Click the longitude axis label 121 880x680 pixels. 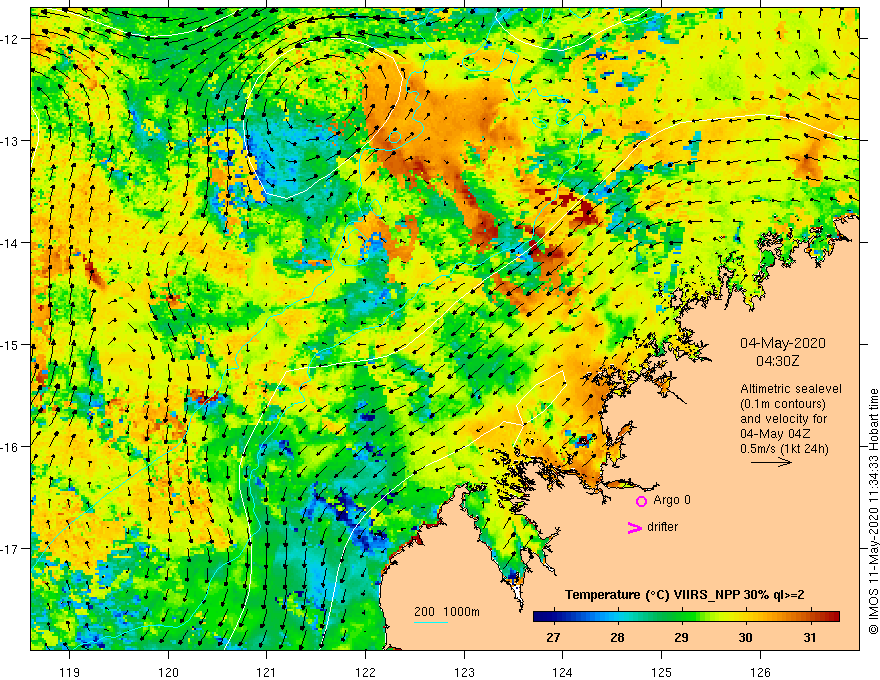(x=266, y=672)
